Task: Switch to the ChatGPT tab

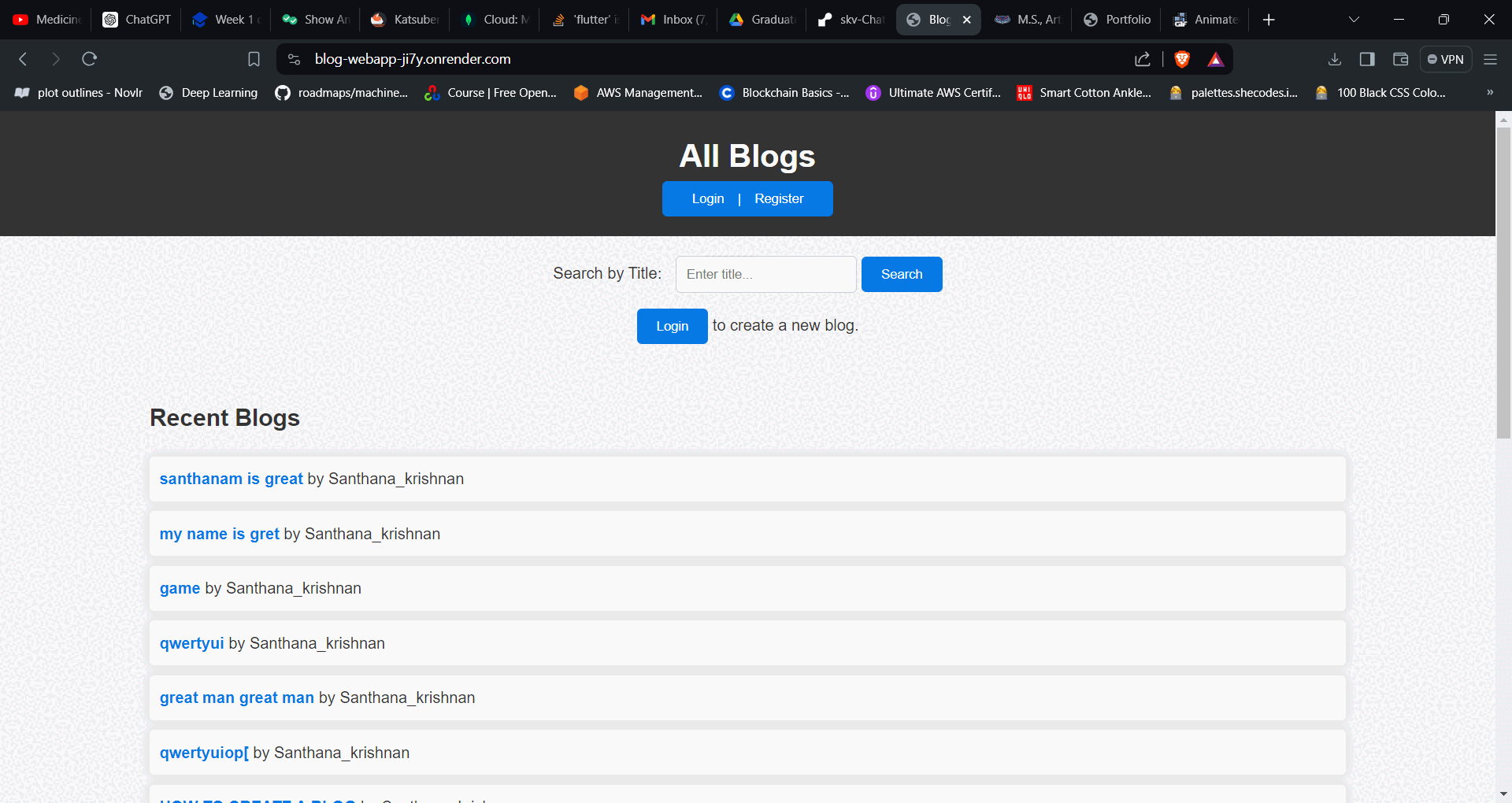Action: pyautogui.click(x=137, y=20)
